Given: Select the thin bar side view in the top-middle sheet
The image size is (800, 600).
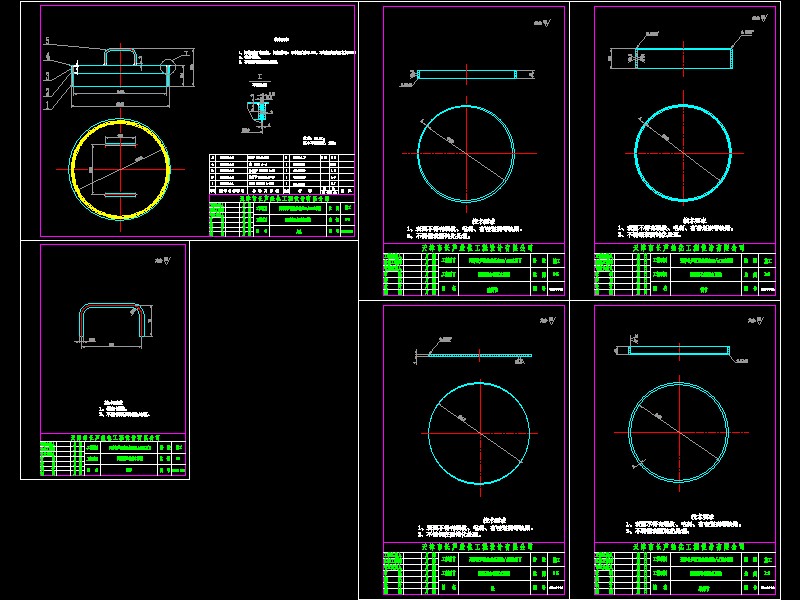Looking at the screenshot, I should [467, 74].
